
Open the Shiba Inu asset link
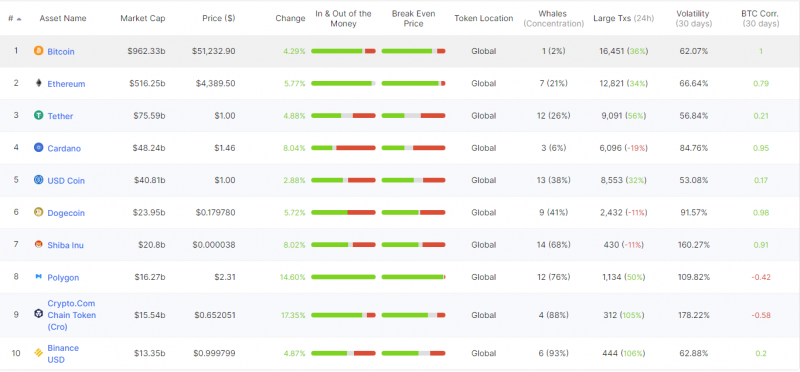point(65,245)
